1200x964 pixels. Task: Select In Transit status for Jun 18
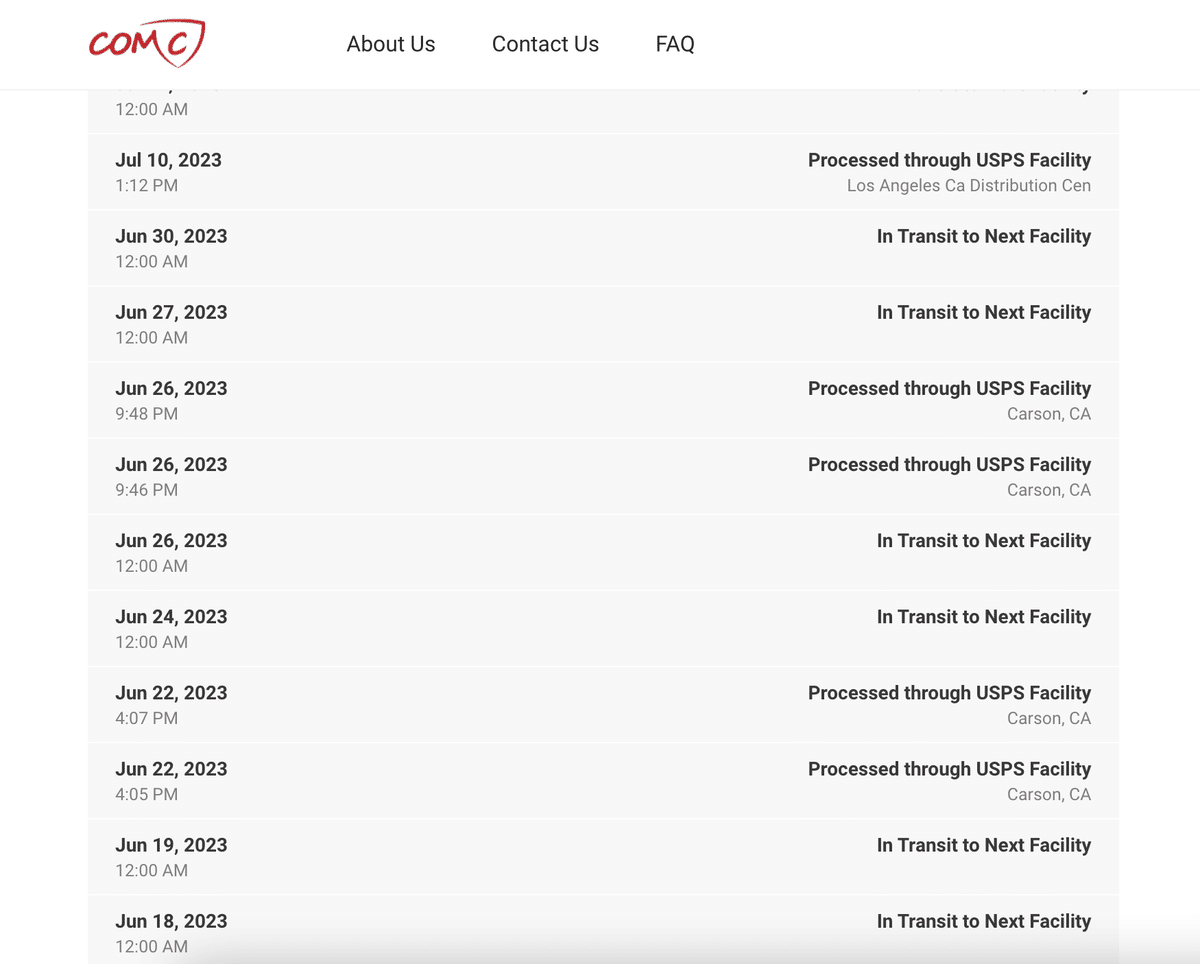pos(984,921)
